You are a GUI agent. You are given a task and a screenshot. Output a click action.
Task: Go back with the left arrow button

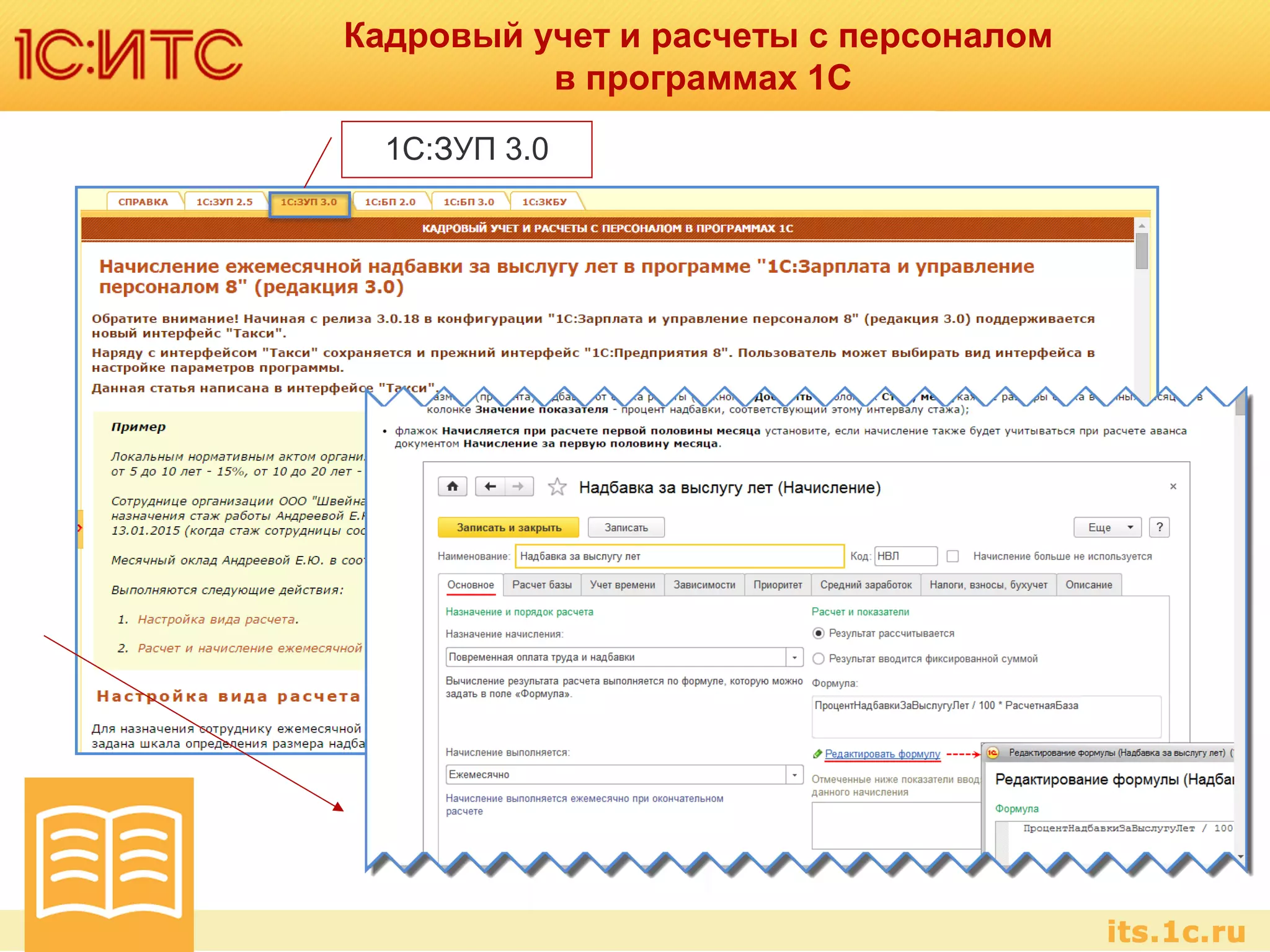490,487
